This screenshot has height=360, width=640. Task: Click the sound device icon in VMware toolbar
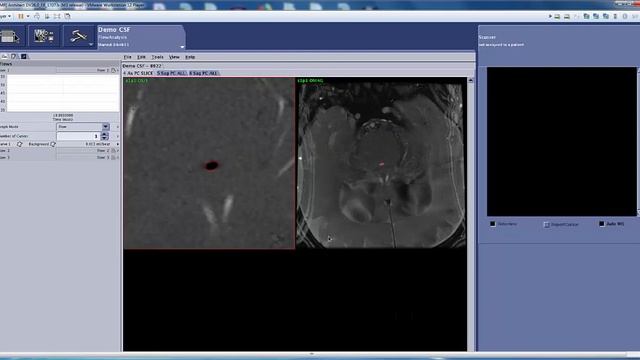[x=625, y=16]
